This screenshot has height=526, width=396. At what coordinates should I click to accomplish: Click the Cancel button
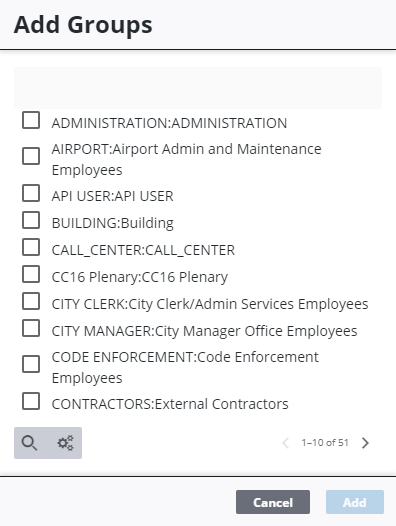click(273, 502)
